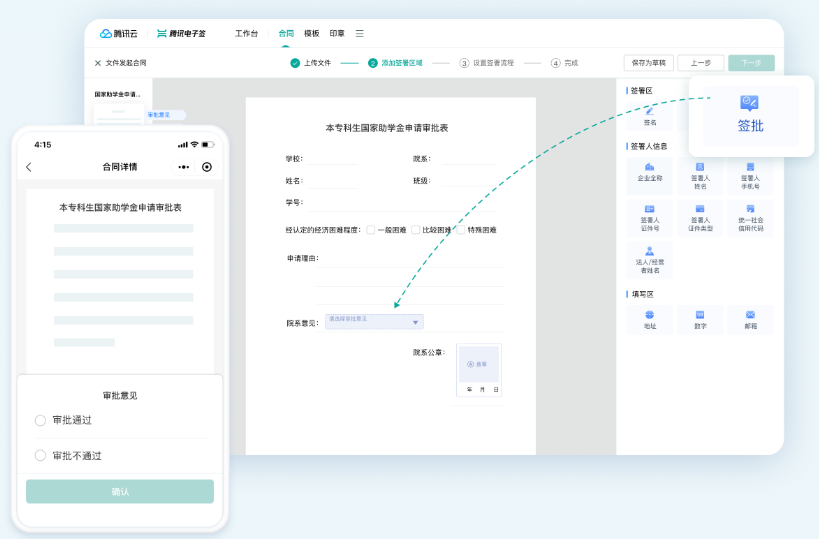This screenshot has height=539, width=819.
Task: Click the 年 月 日 date field
Action: (x=482, y=390)
